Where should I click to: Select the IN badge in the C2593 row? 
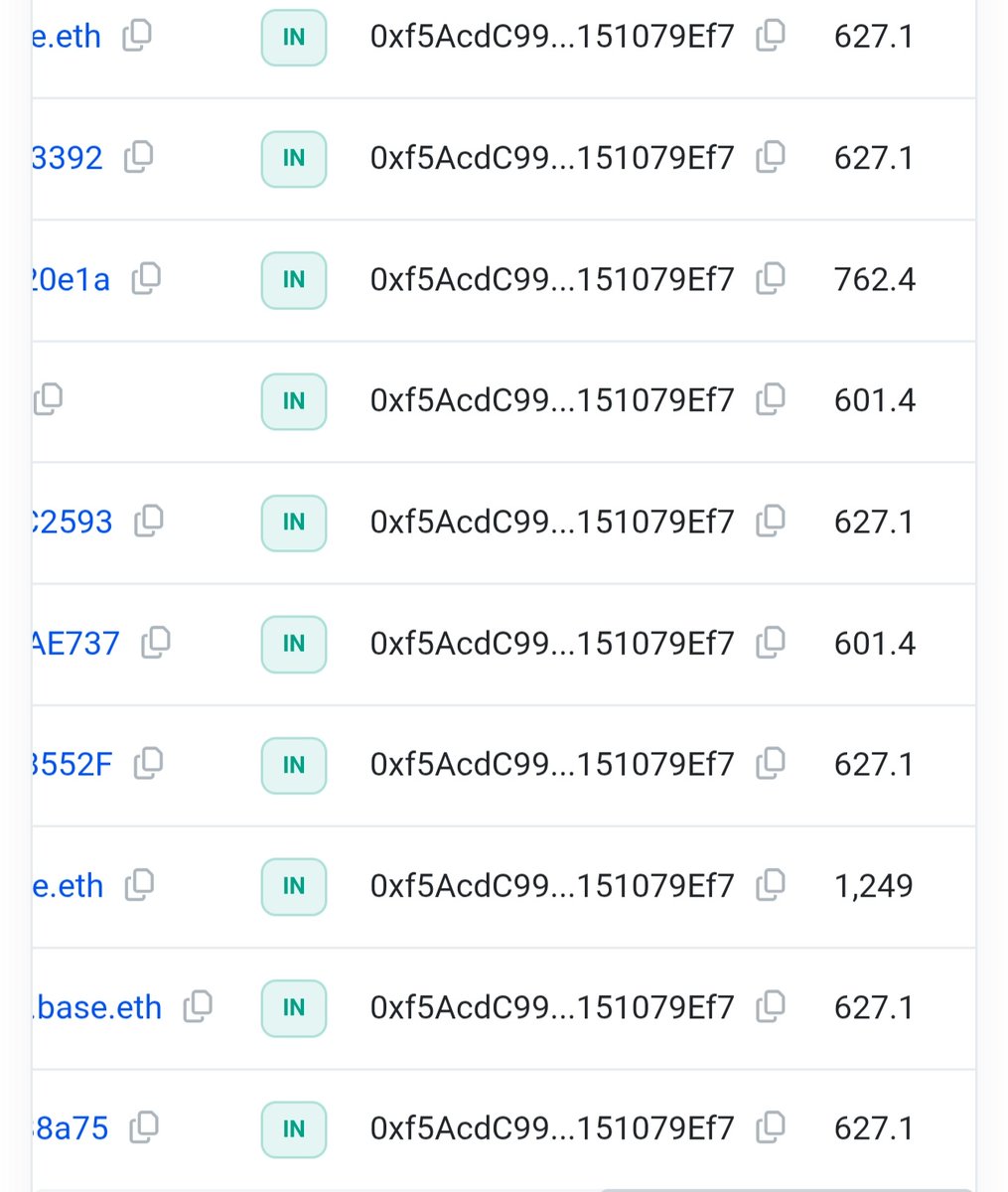(x=294, y=521)
